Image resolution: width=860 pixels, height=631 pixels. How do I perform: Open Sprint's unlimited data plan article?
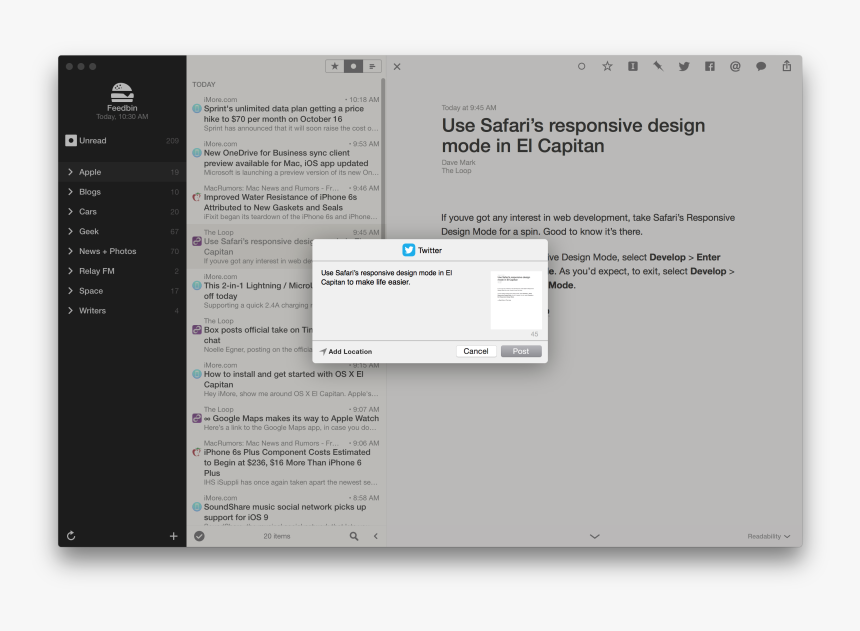point(285,114)
